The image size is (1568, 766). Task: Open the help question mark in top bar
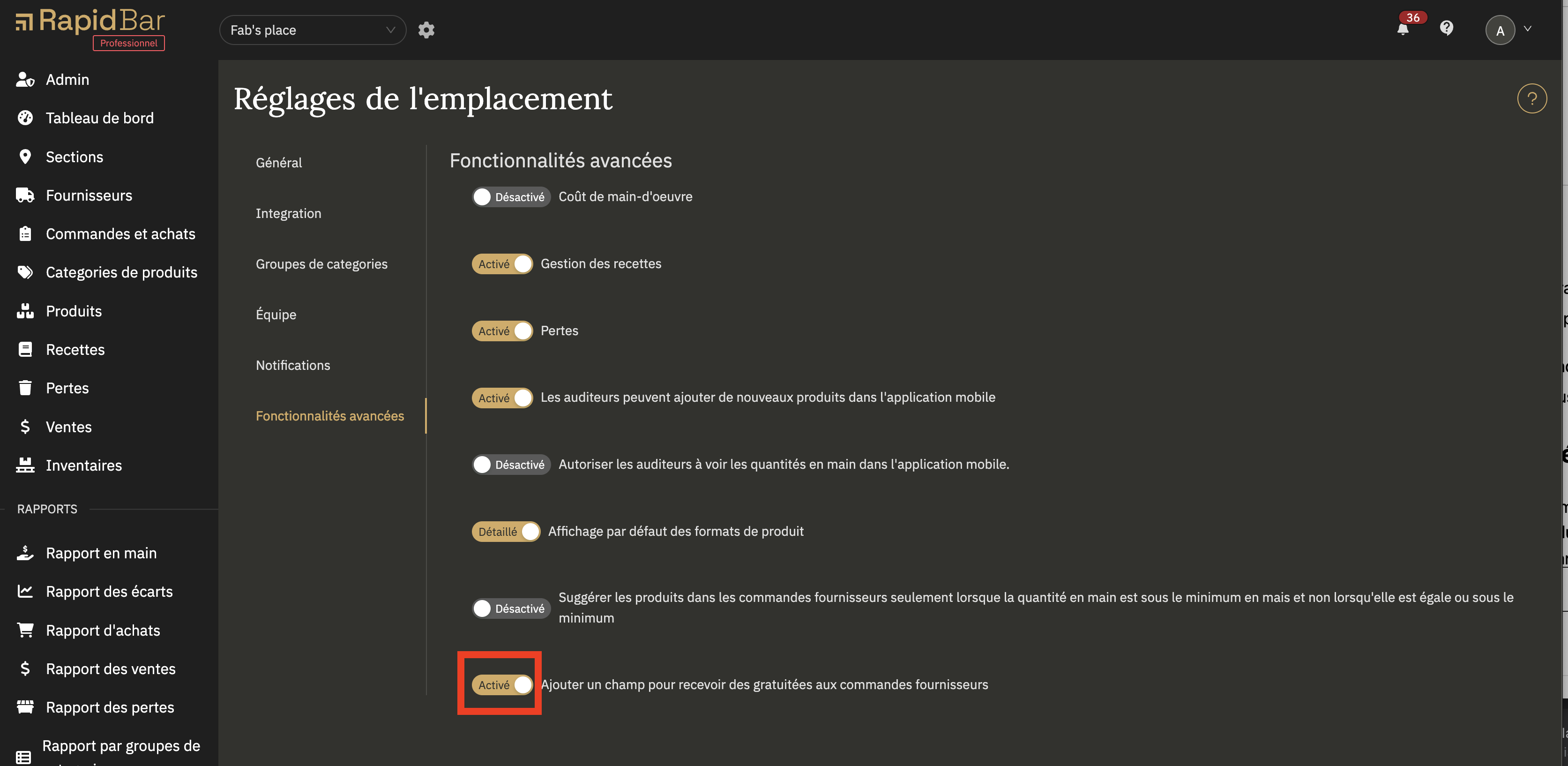pyautogui.click(x=1446, y=28)
